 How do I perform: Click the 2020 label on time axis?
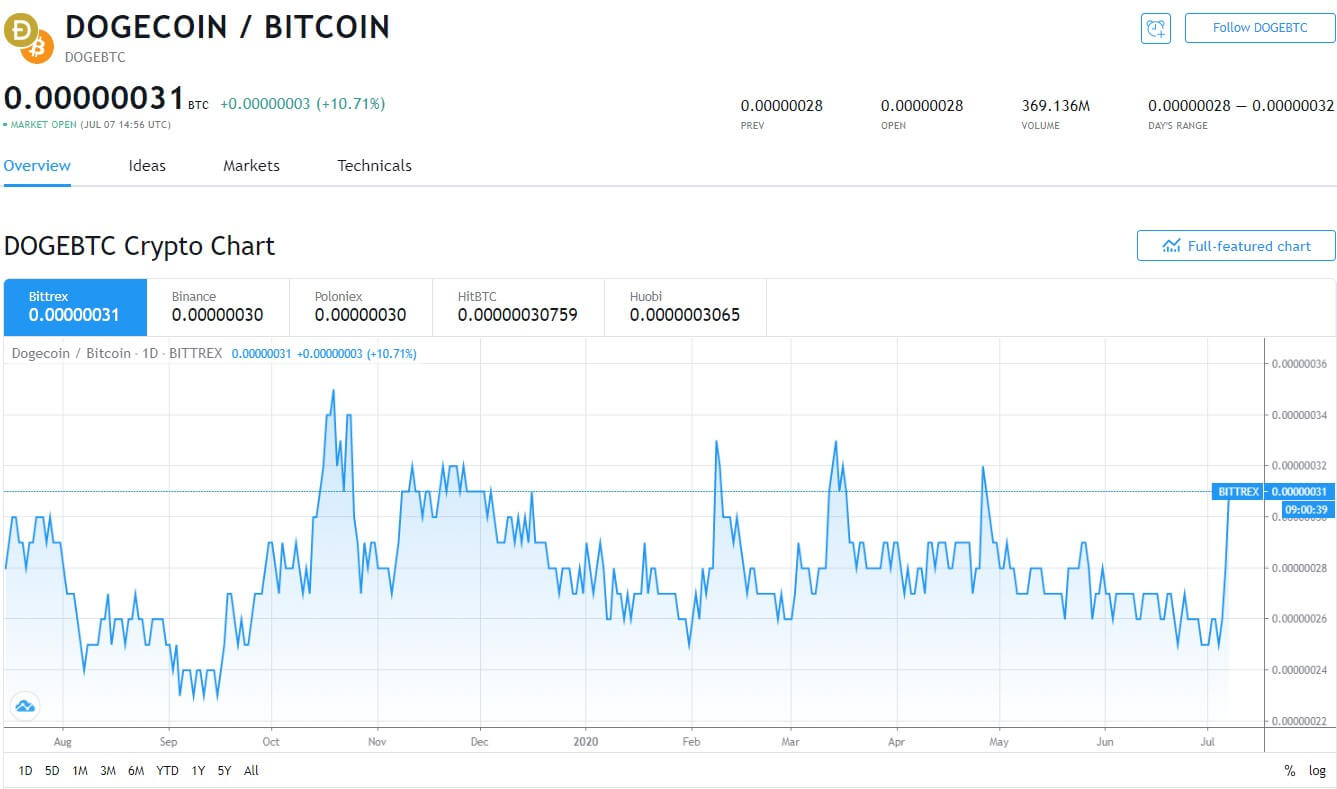tap(587, 742)
